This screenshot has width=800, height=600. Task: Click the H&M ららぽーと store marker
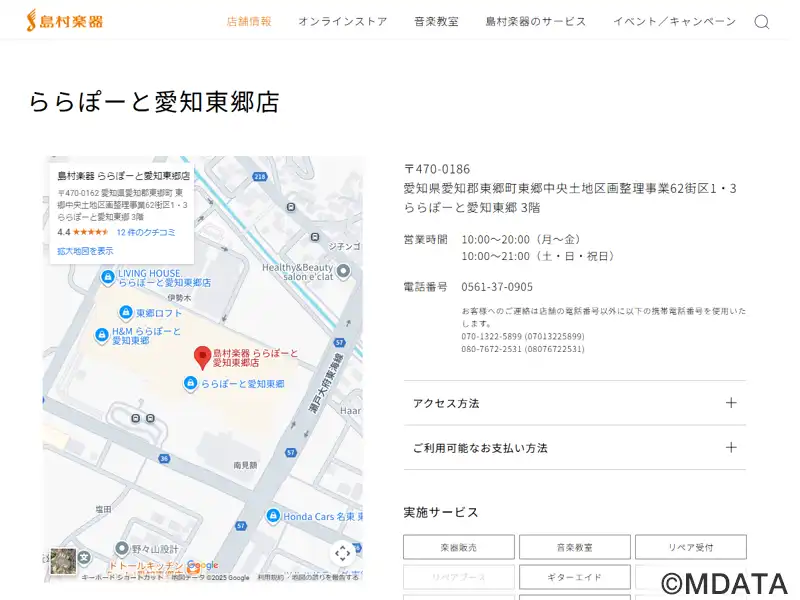coord(100,335)
